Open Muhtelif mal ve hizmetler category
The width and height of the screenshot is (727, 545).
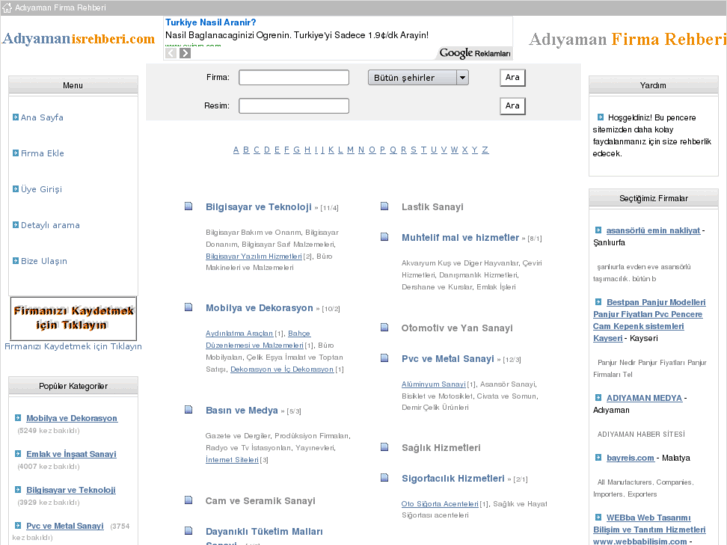click(460, 237)
